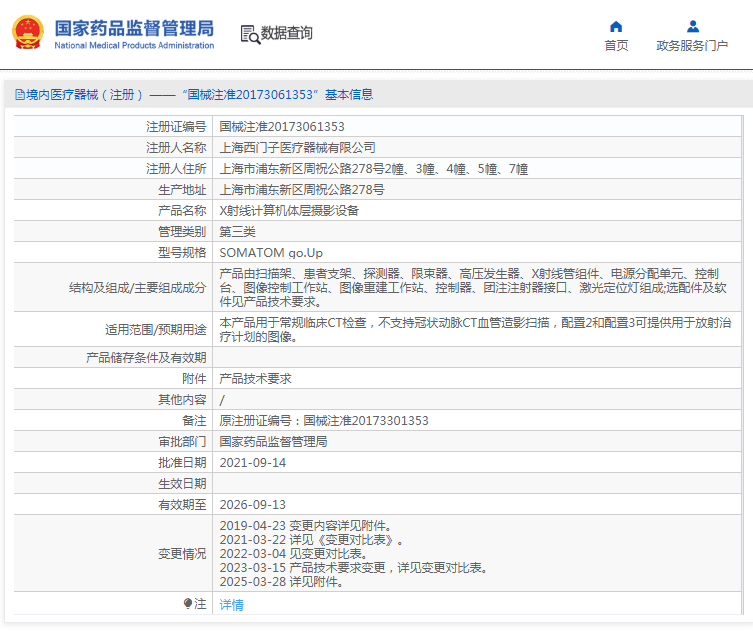Click the 2019-04-23 change record line
The height and width of the screenshot is (633, 753).
tap(306, 525)
